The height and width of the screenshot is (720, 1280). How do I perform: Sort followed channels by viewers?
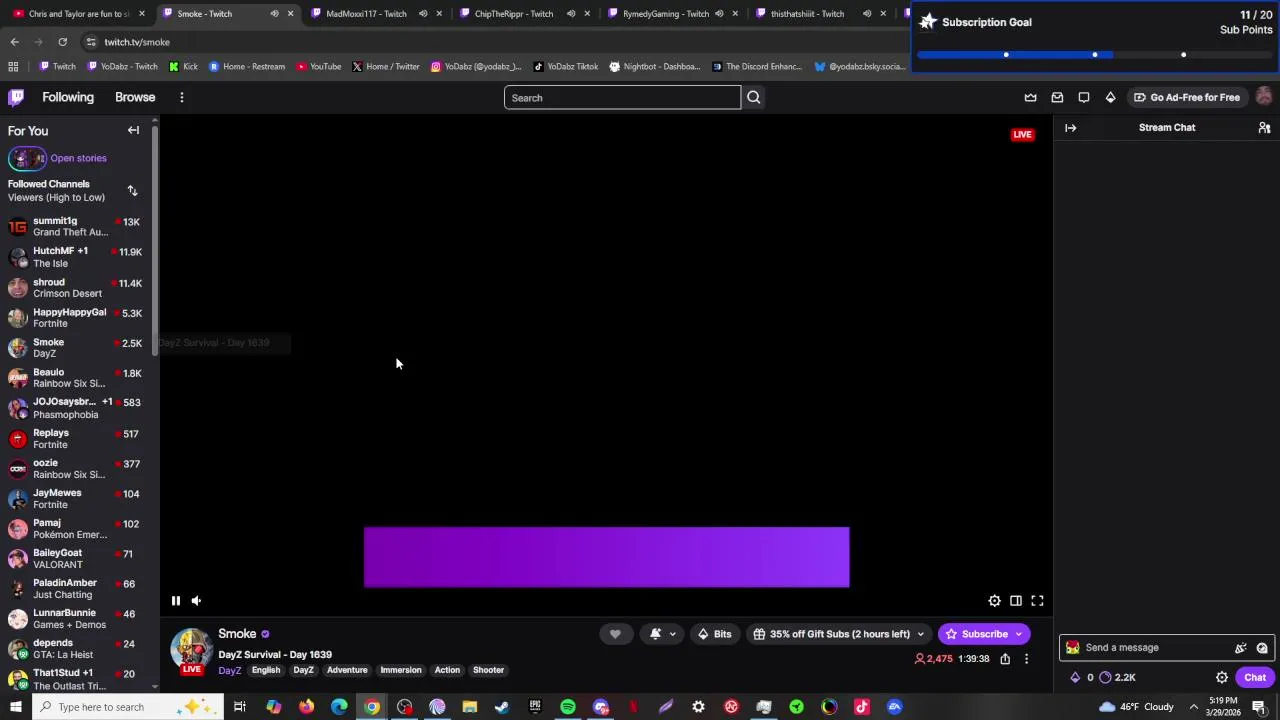tap(132, 190)
